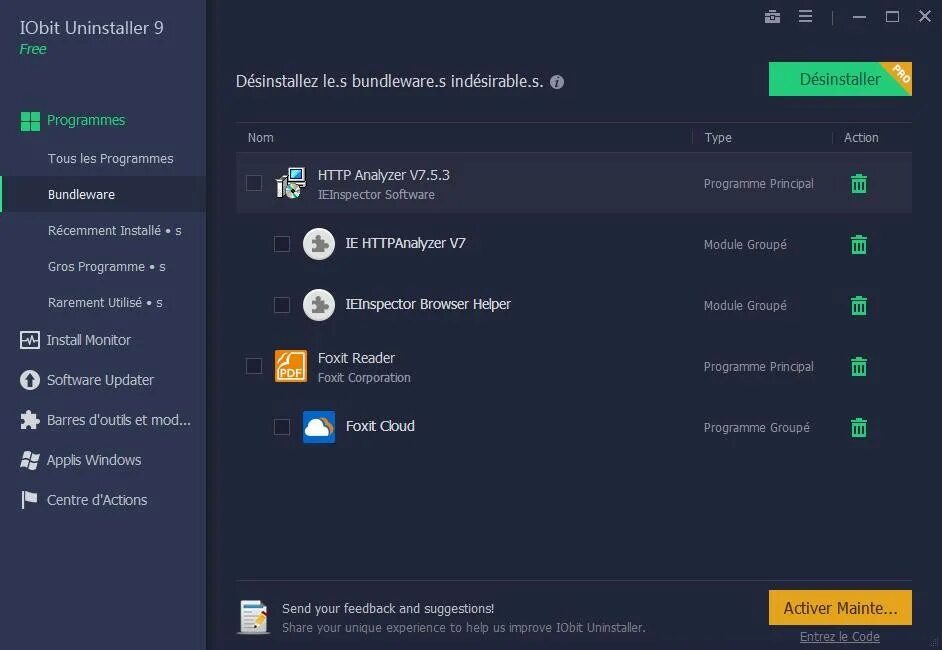942x650 pixels.
Task: Open the hamburger menu icon
Action: point(806,16)
